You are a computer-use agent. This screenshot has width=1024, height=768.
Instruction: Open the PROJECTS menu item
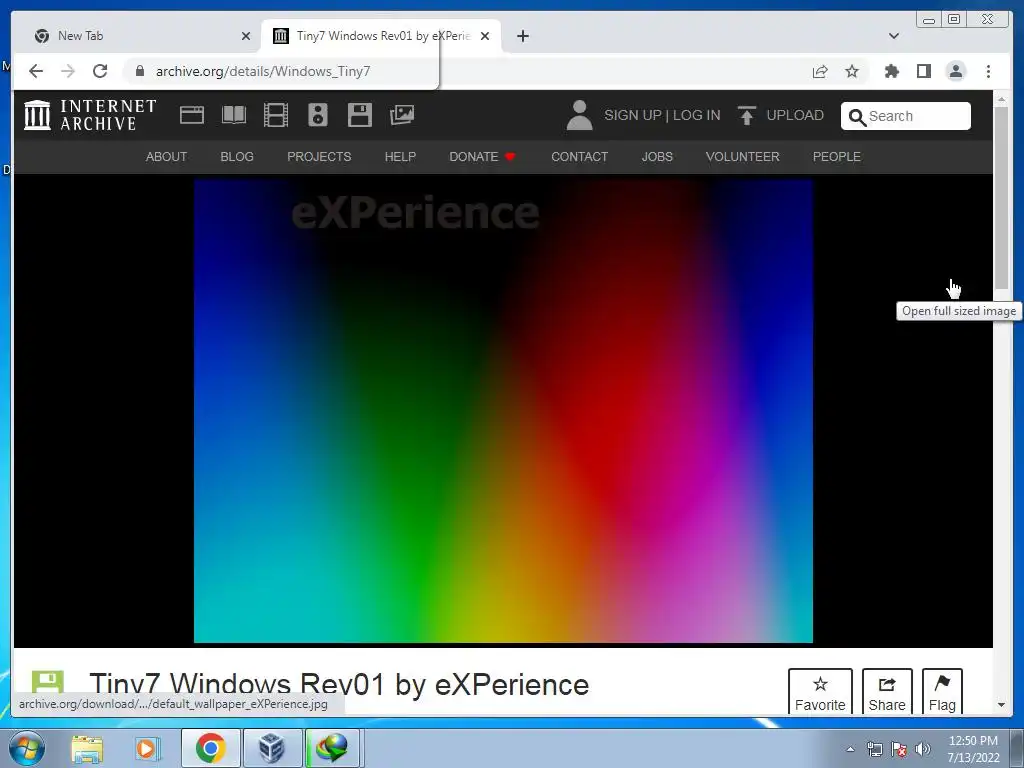[x=319, y=157]
